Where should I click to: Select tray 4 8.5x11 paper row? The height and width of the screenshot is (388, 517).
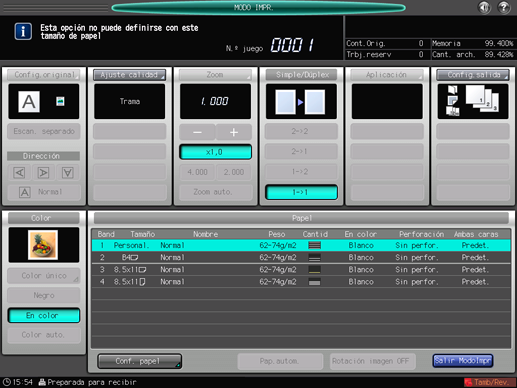coord(301,282)
